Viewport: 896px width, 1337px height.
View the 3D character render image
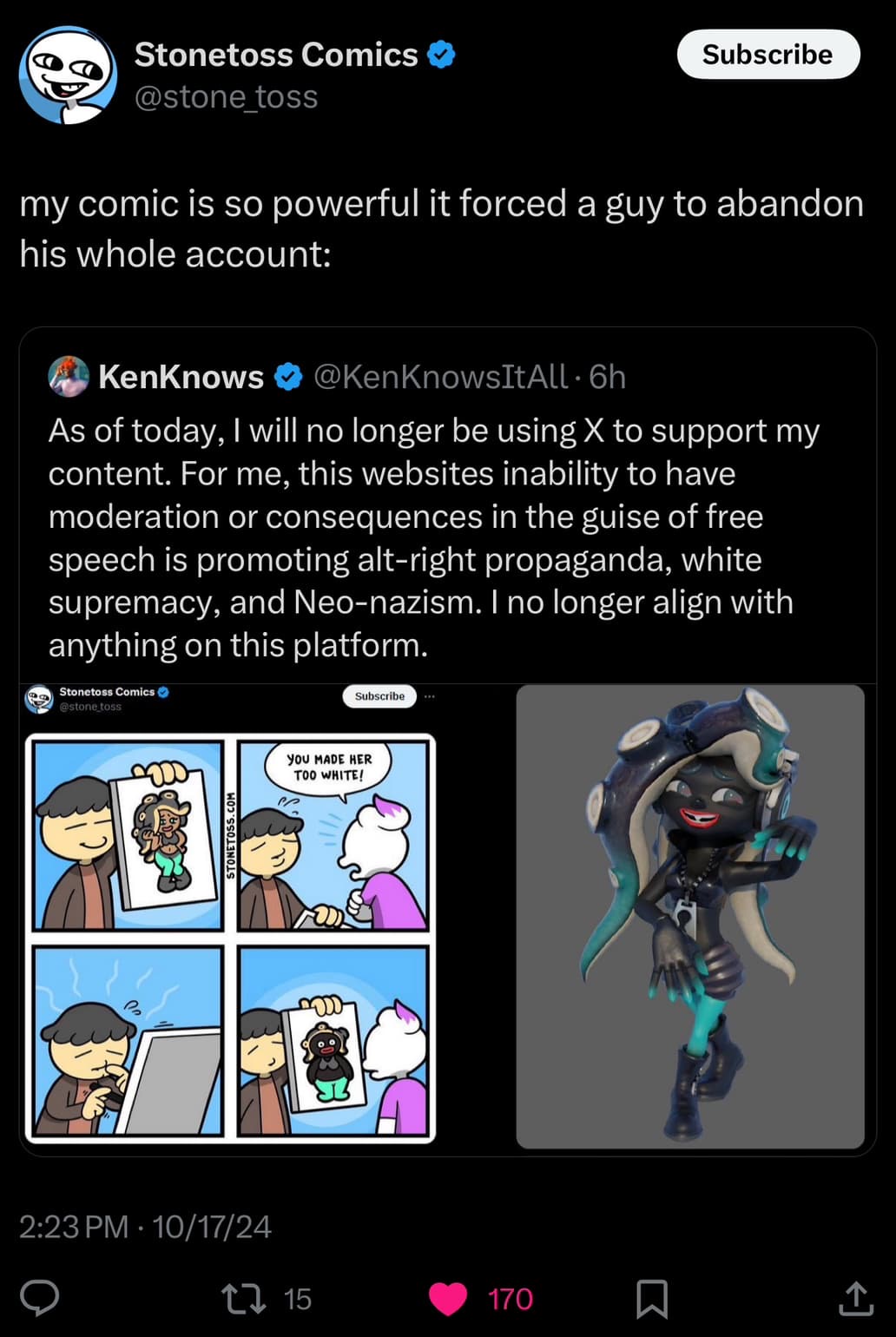[690, 917]
